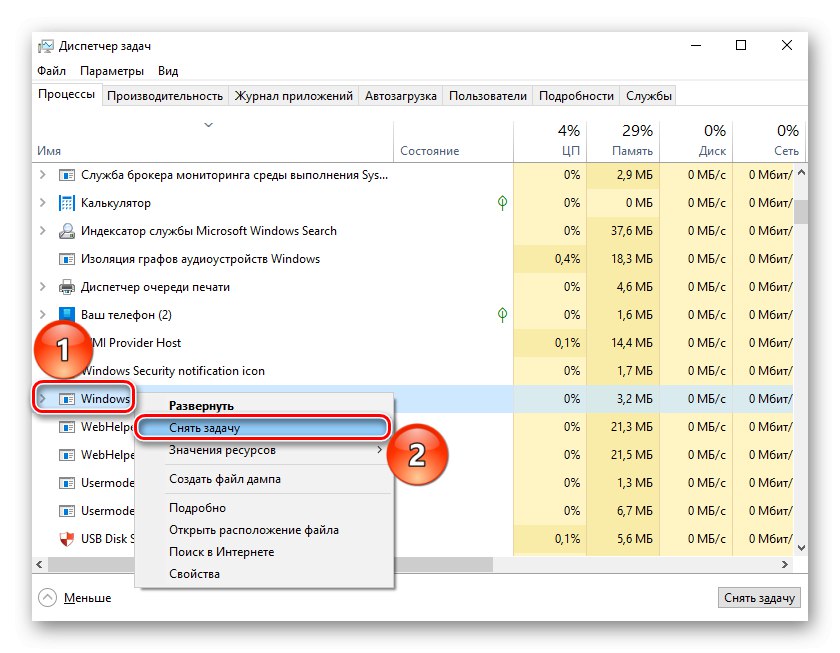This screenshot has height=653, width=840.
Task: Click the Task Manager title bar icon
Action: pos(46,46)
